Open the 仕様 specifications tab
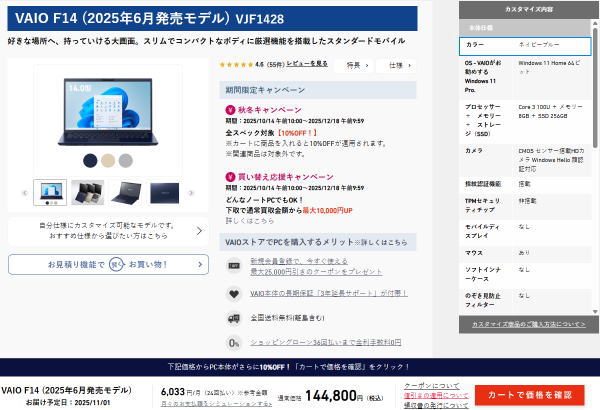The image size is (600, 410). (399, 65)
